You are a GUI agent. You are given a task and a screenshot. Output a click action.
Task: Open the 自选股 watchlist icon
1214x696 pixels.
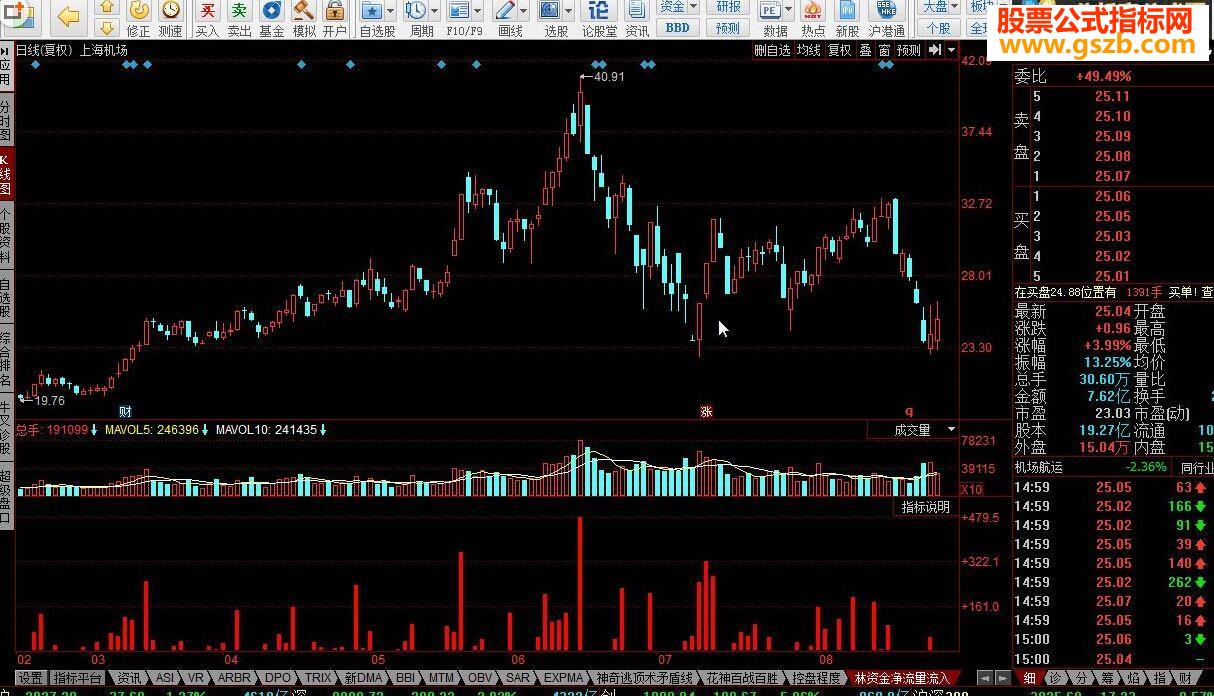[371, 10]
